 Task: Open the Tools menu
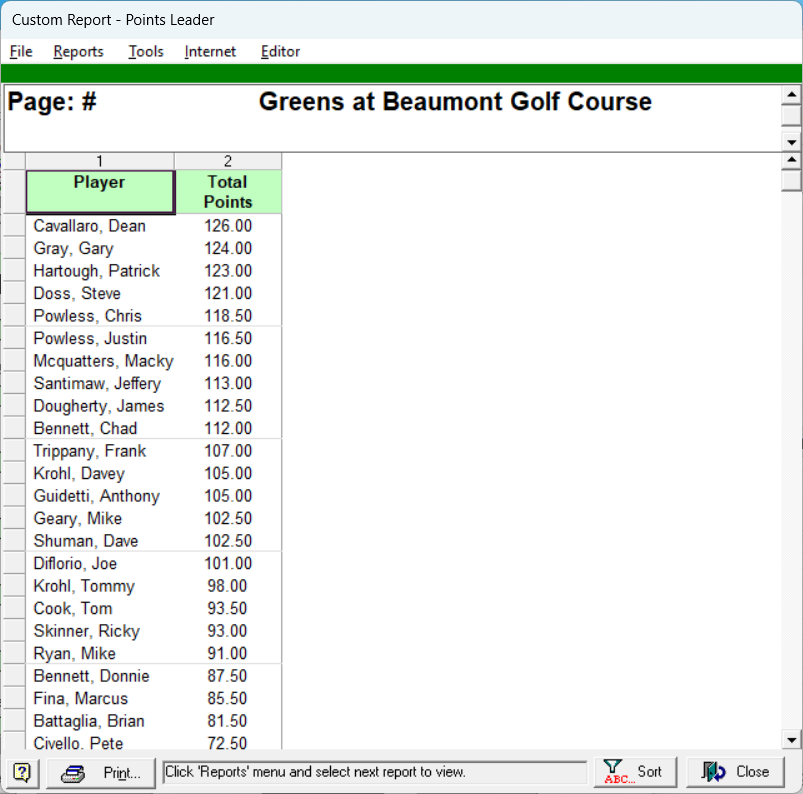[x=146, y=52]
